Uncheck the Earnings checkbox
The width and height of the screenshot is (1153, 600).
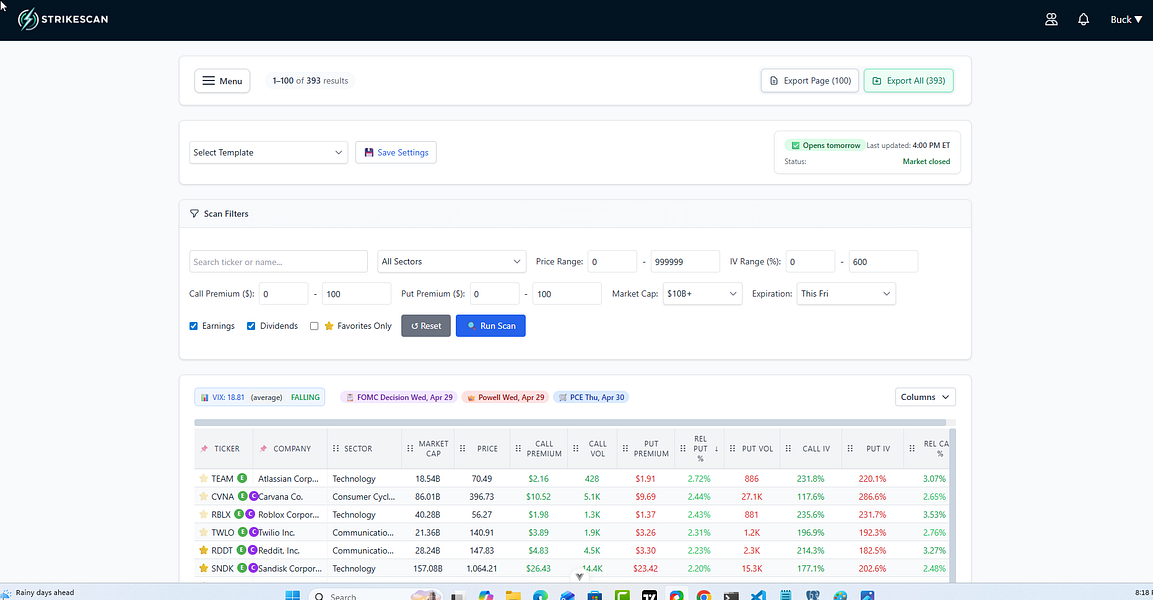coord(193,326)
